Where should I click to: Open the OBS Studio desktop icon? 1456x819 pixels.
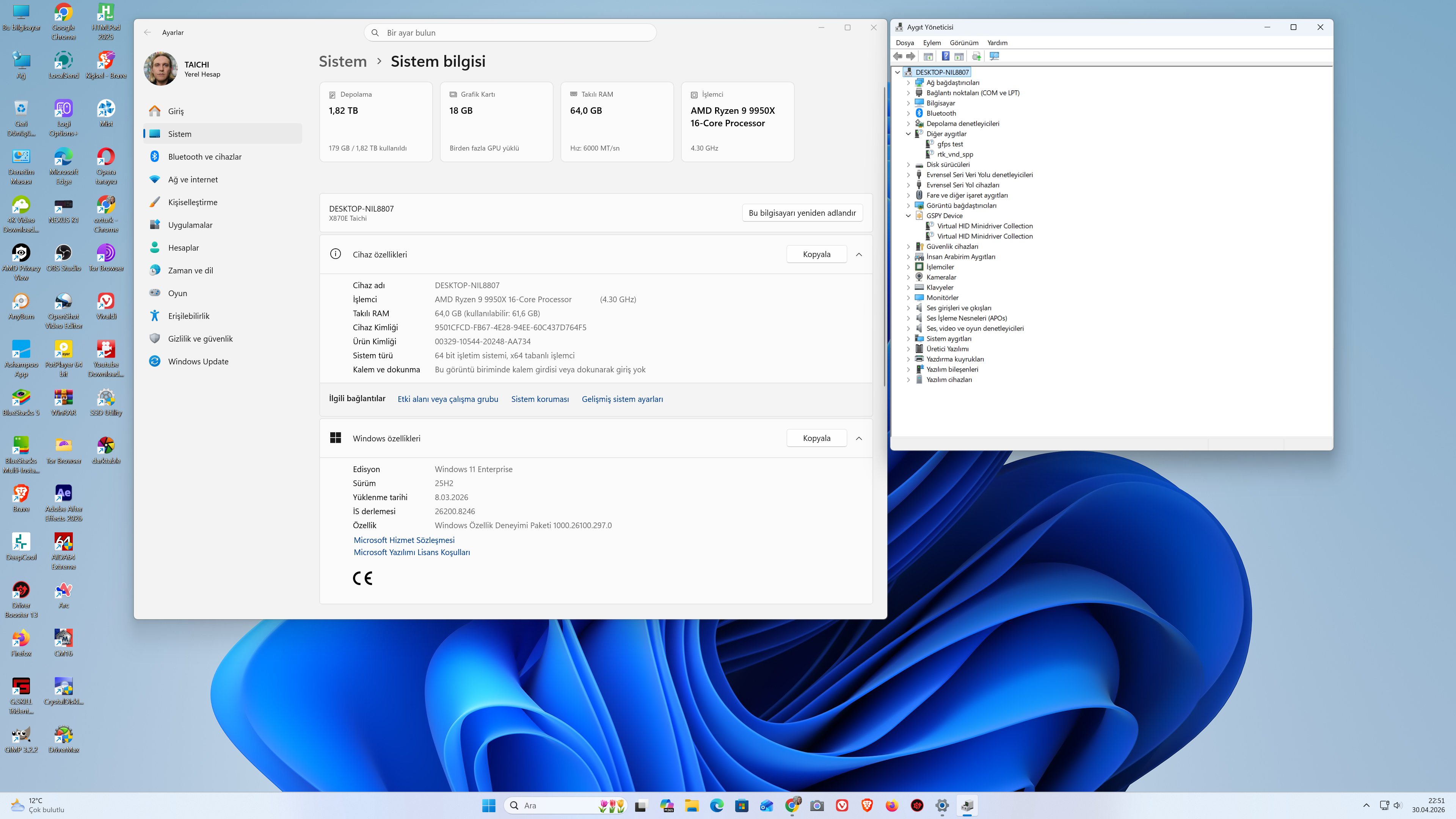pyautogui.click(x=63, y=258)
